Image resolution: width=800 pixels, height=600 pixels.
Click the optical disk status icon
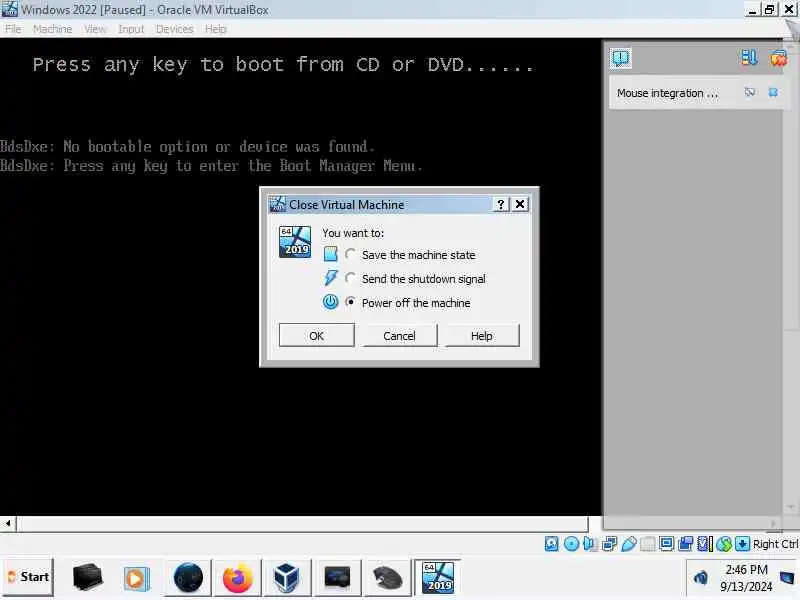coord(571,544)
